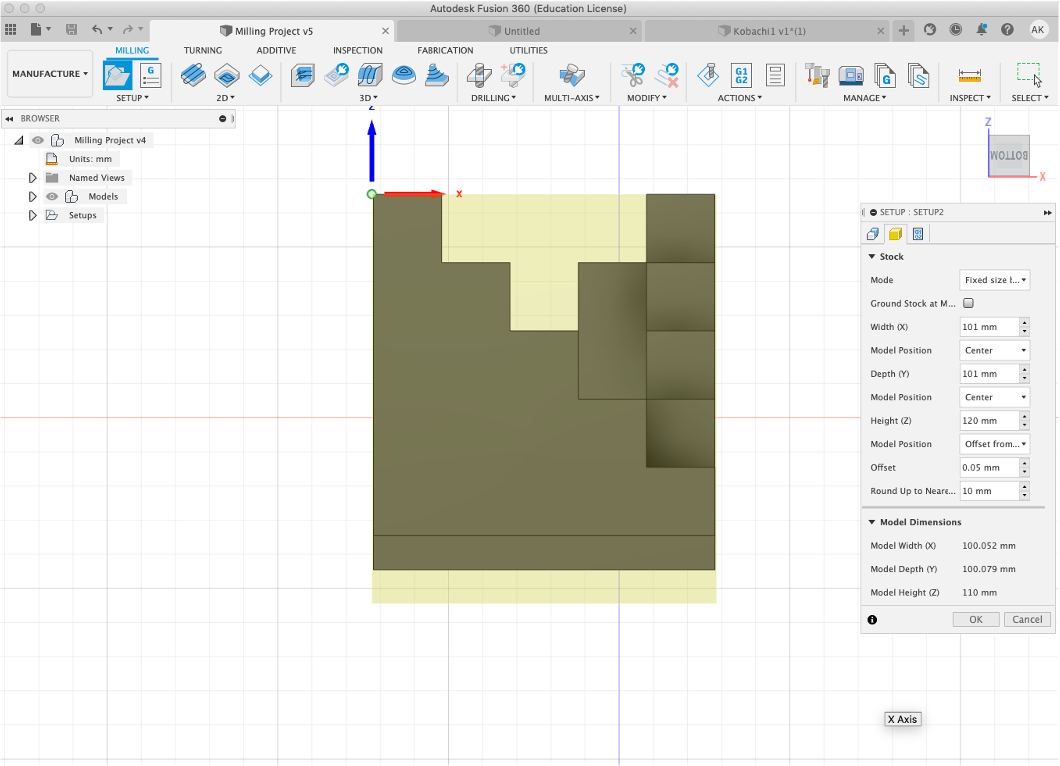The width and height of the screenshot is (1060, 766).
Task: Enable Ground Stock at Model Origin checkbox
Action: click(x=968, y=303)
